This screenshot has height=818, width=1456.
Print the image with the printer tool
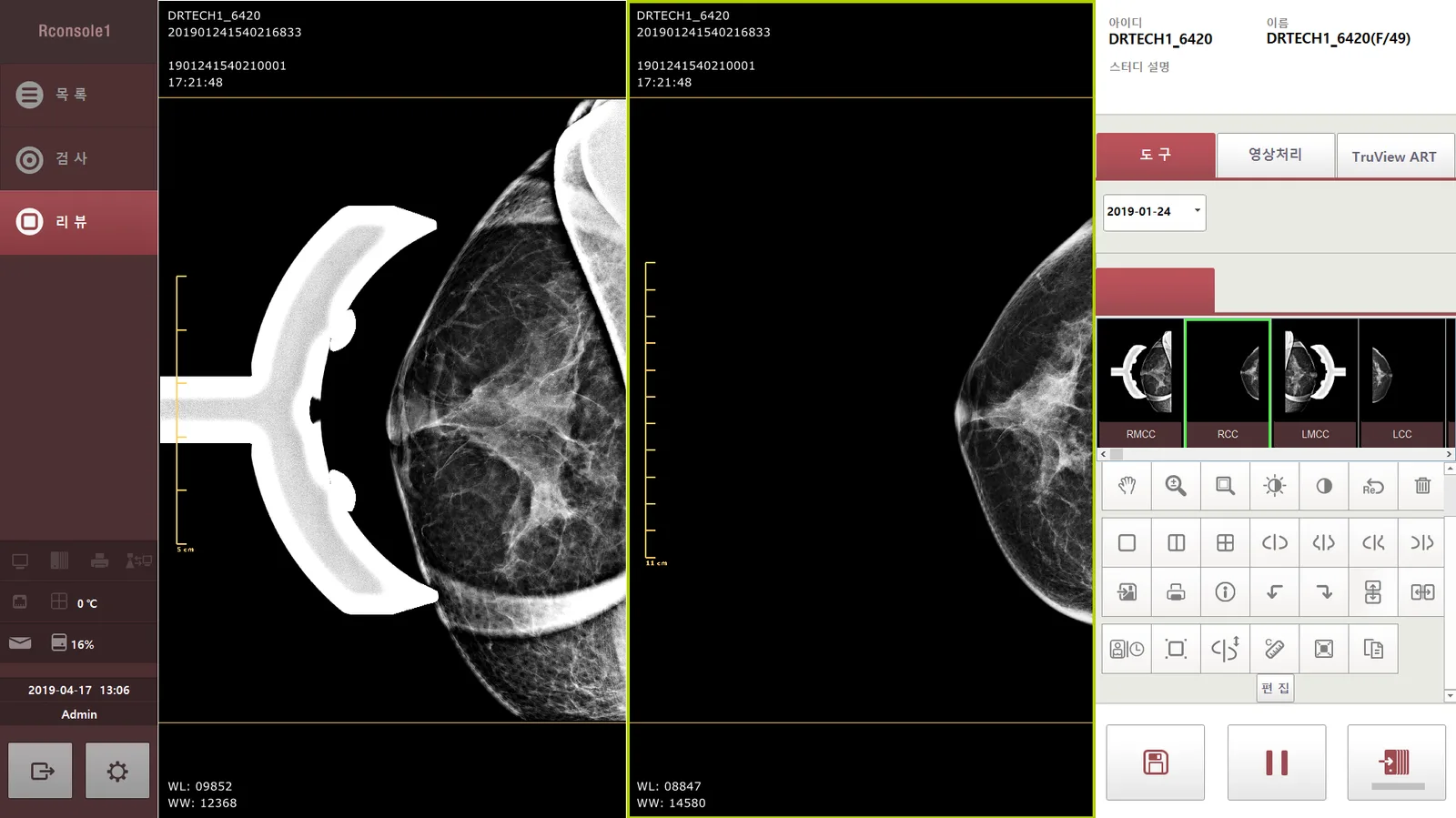(1176, 592)
